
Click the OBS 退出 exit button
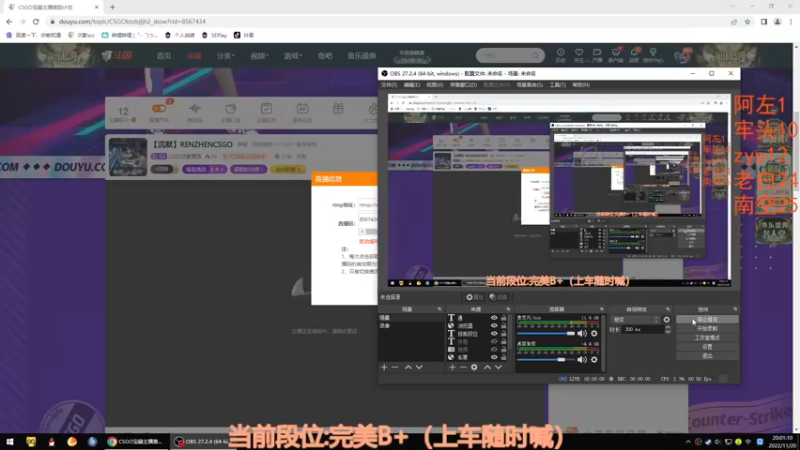click(x=707, y=356)
